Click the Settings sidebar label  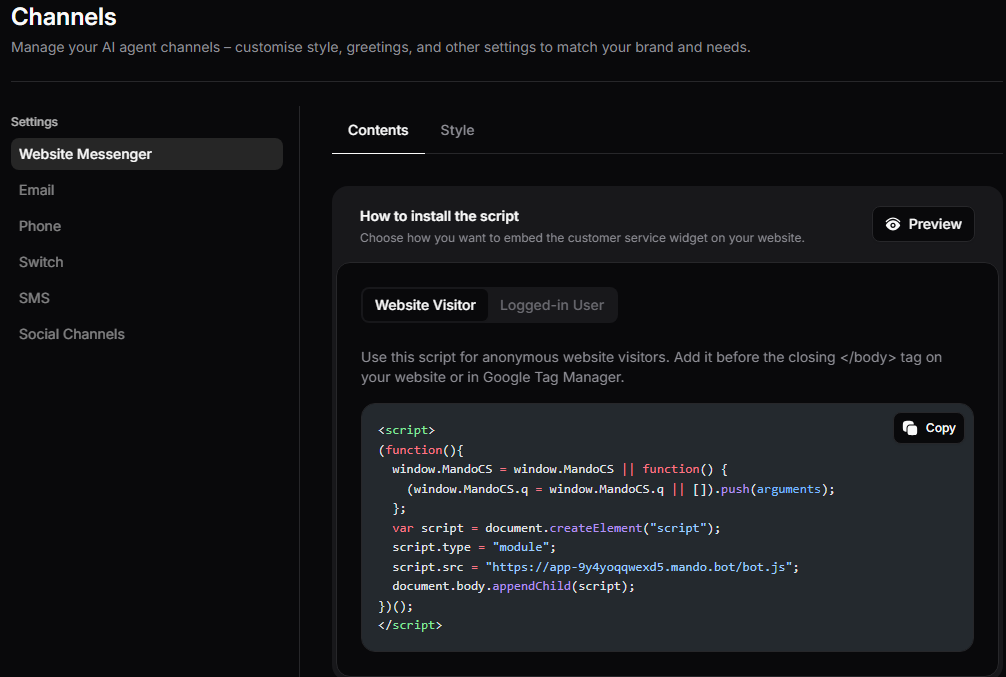(34, 122)
